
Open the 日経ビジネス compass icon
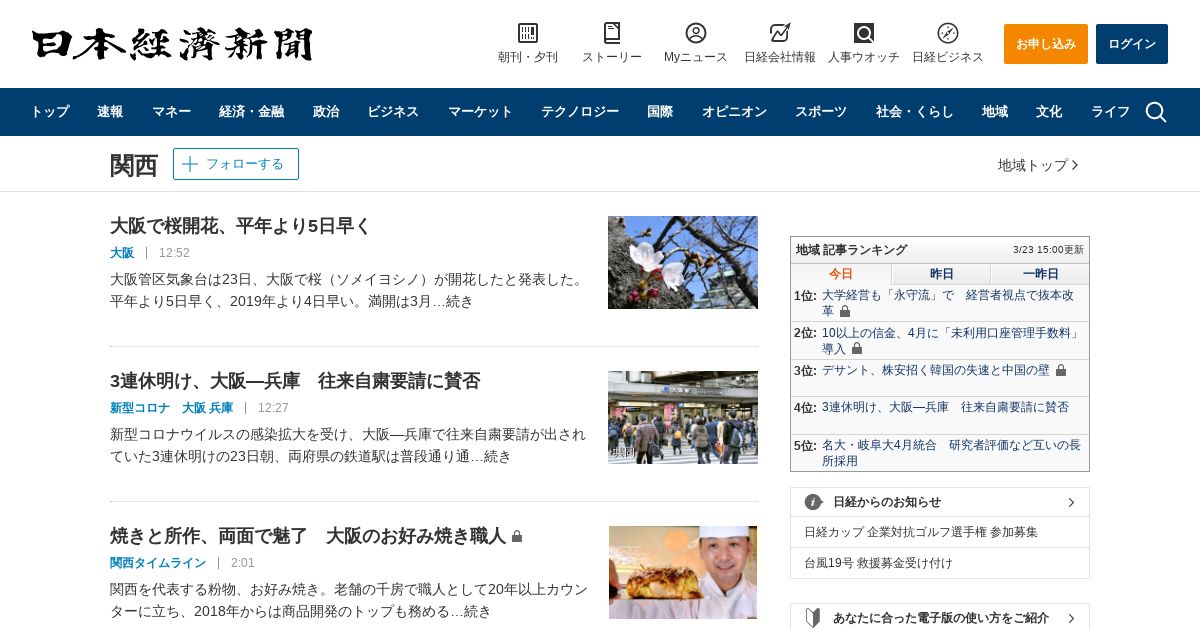click(x=948, y=33)
